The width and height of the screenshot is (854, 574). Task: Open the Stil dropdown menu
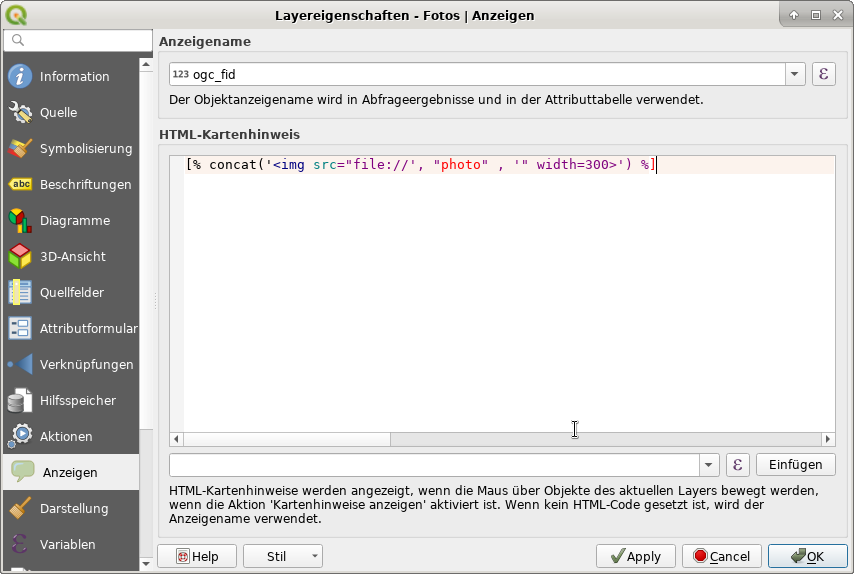point(282,556)
